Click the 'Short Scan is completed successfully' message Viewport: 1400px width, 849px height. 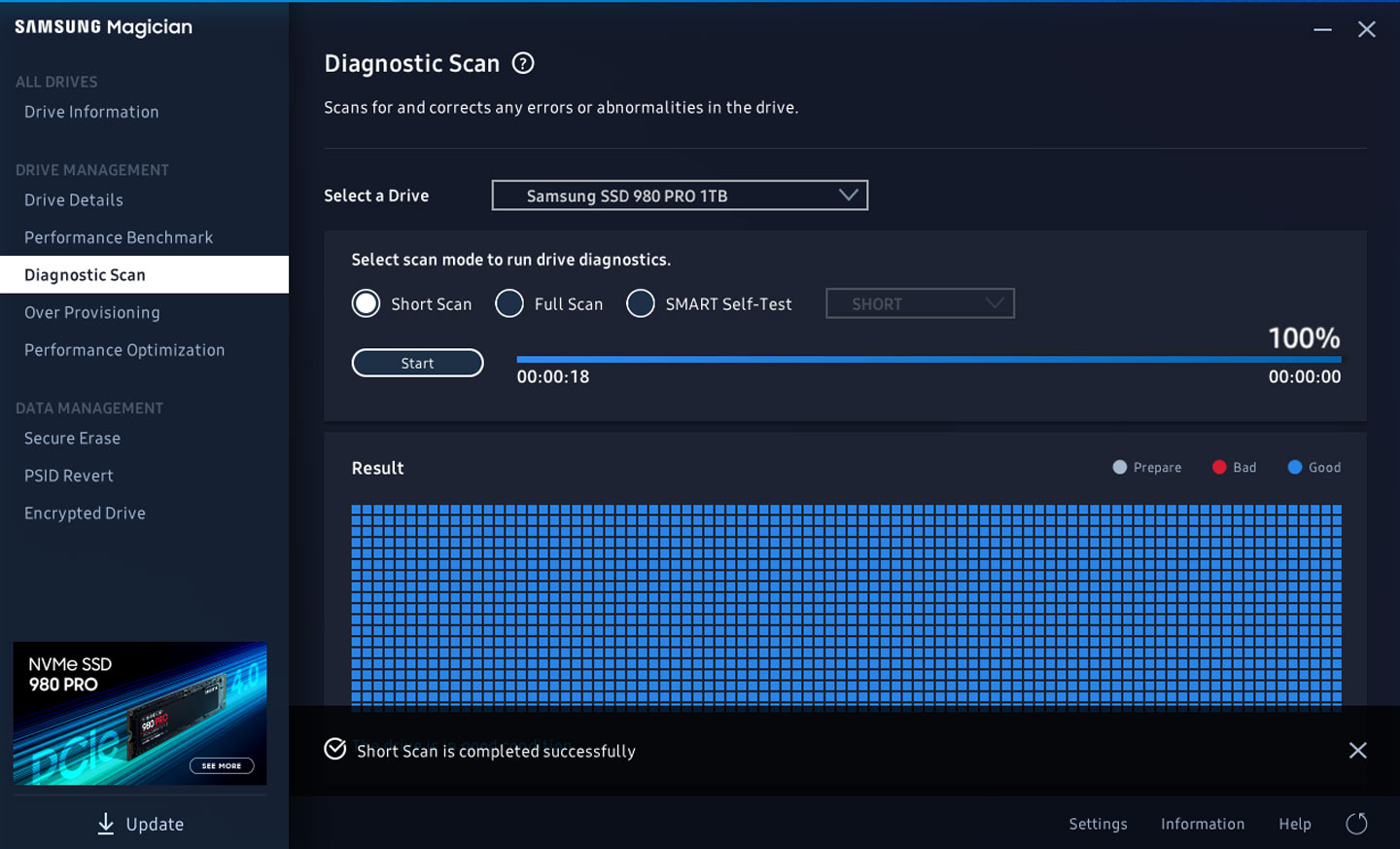[496, 751]
